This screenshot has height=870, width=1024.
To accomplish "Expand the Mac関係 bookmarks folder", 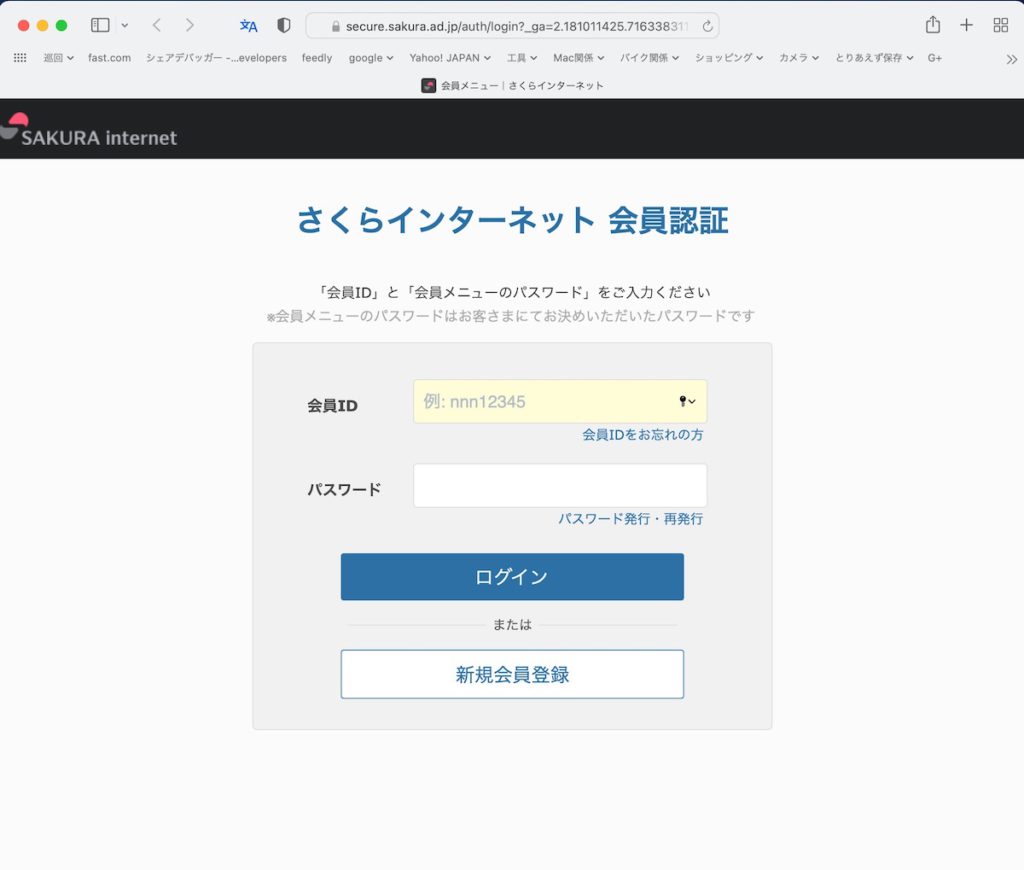I will coord(580,58).
